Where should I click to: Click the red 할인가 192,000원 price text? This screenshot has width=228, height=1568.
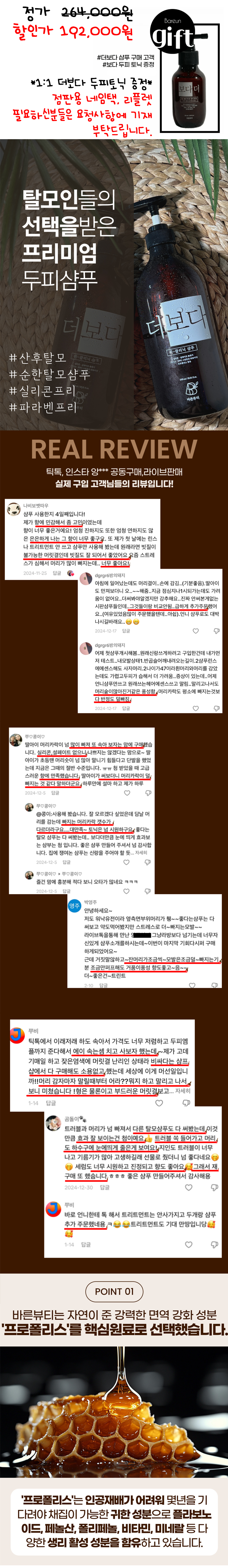[73, 30]
